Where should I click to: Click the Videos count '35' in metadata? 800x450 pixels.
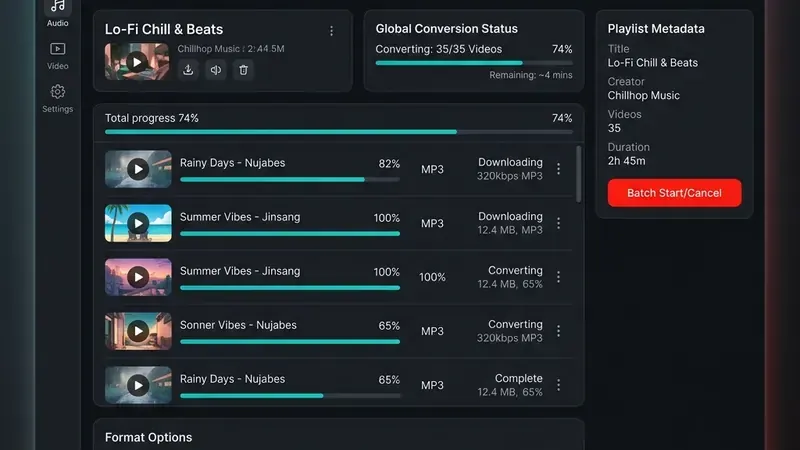[x=614, y=128]
